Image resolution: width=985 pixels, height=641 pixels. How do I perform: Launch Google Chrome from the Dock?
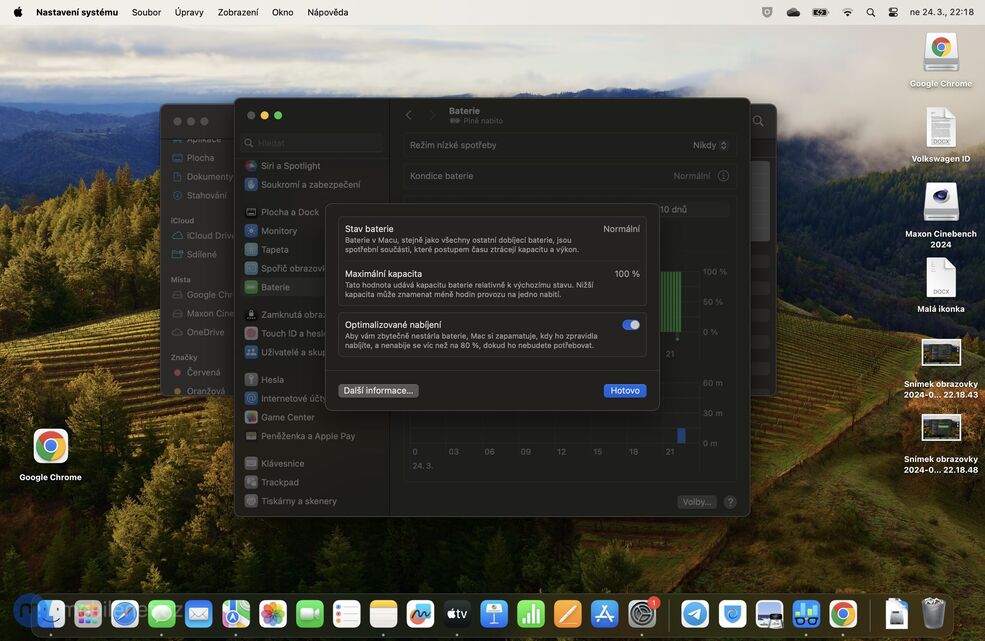pyautogui.click(x=841, y=613)
